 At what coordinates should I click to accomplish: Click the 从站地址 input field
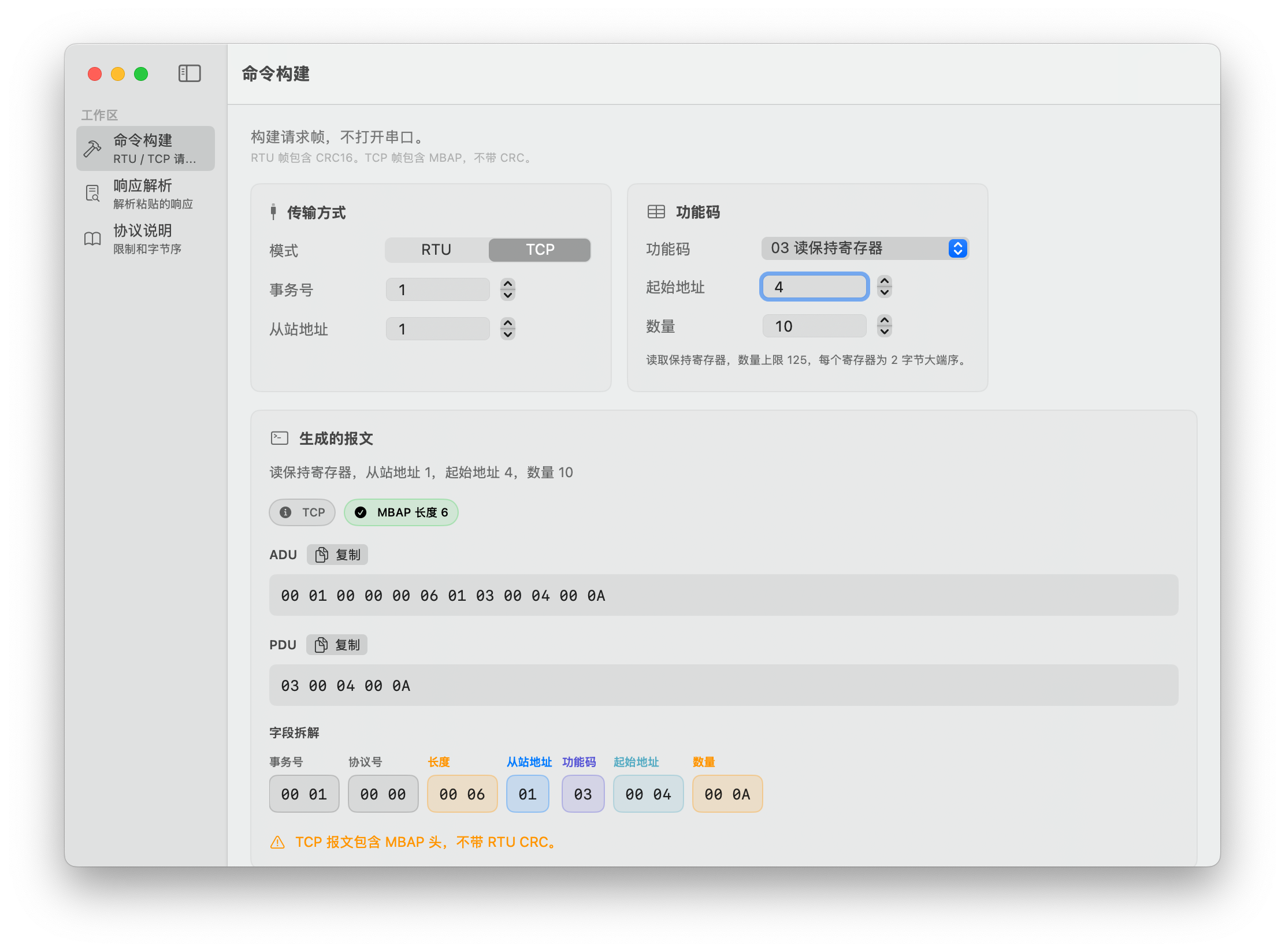click(x=438, y=329)
